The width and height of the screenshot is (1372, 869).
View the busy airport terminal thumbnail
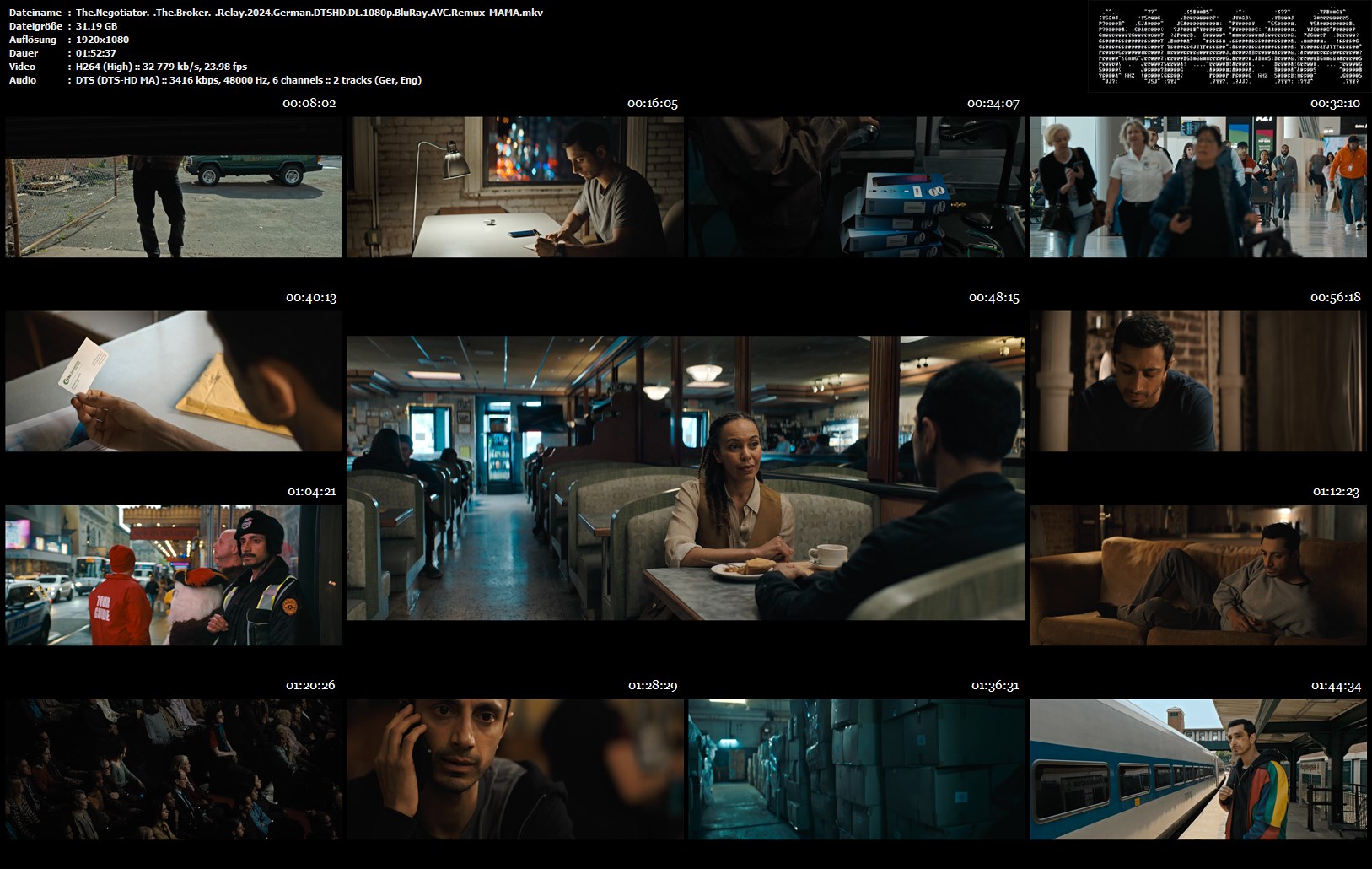point(1198,187)
